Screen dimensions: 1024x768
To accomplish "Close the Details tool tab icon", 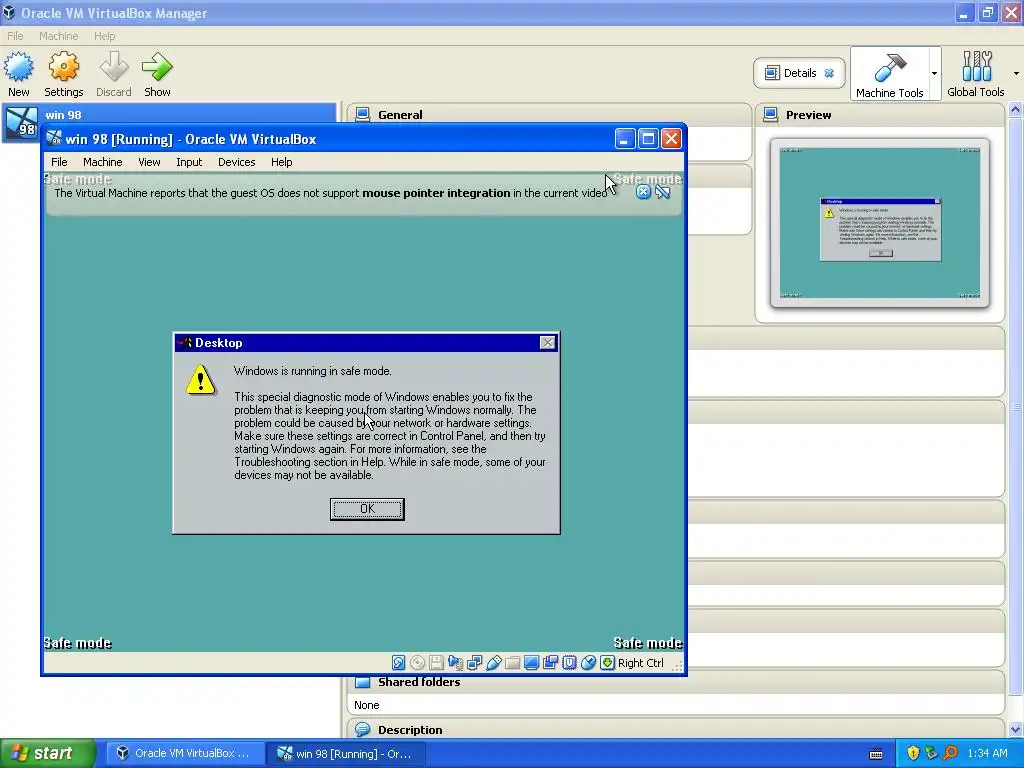I will (829, 73).
